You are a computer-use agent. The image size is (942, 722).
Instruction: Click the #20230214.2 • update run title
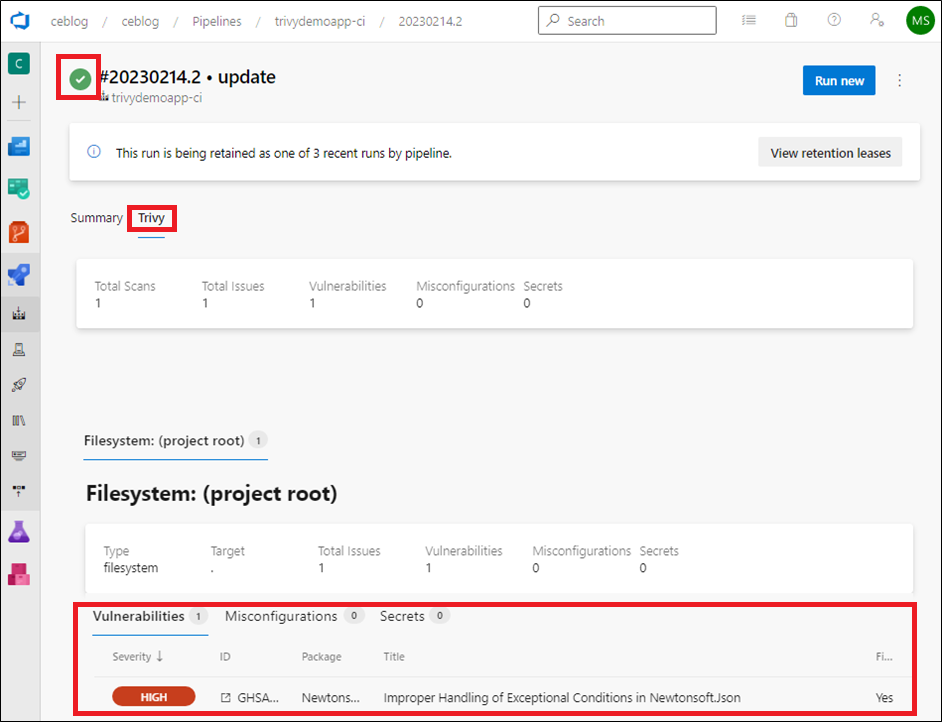click(x=187, y=77)
